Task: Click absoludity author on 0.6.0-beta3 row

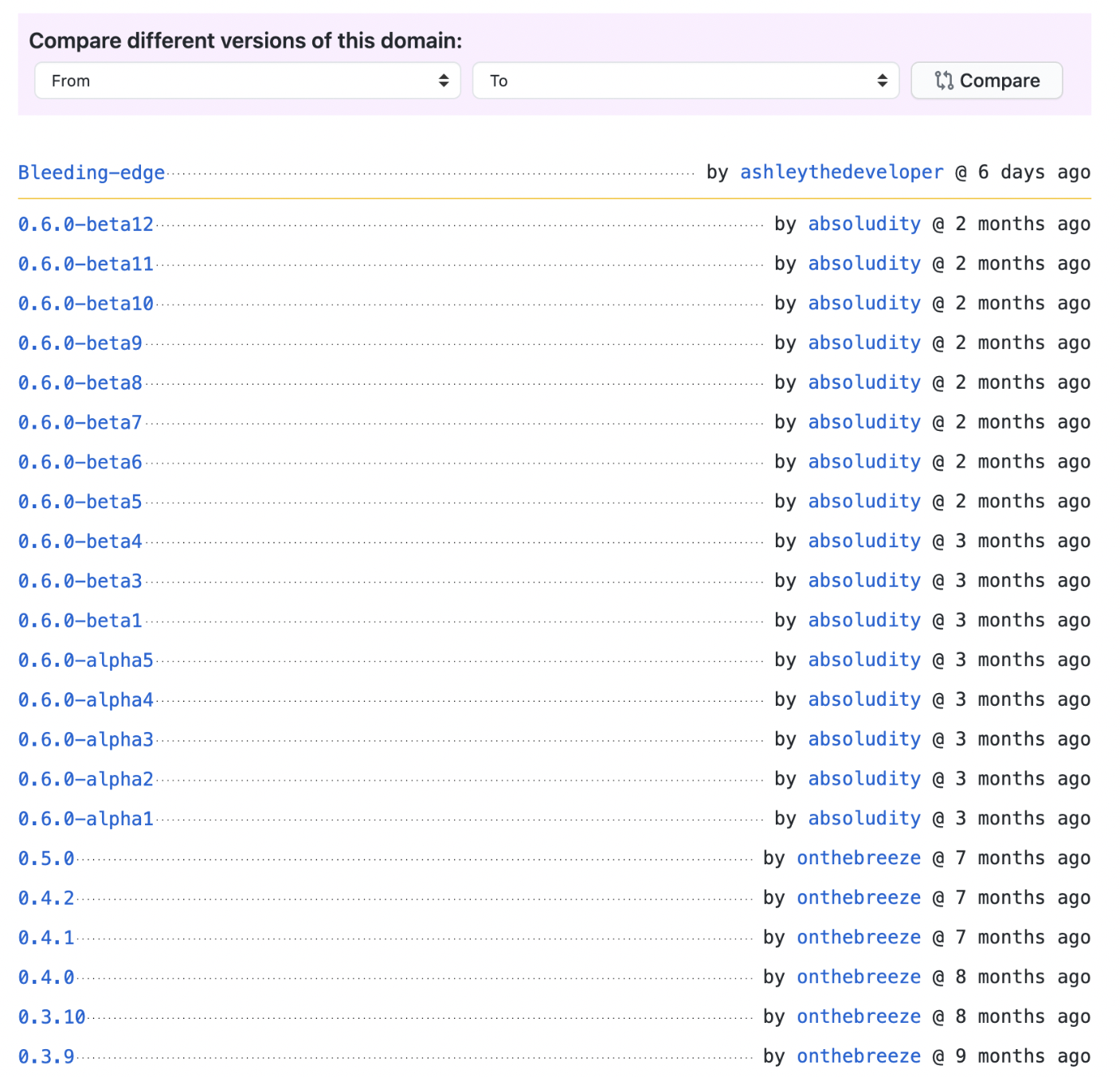Action: point(864,581)
